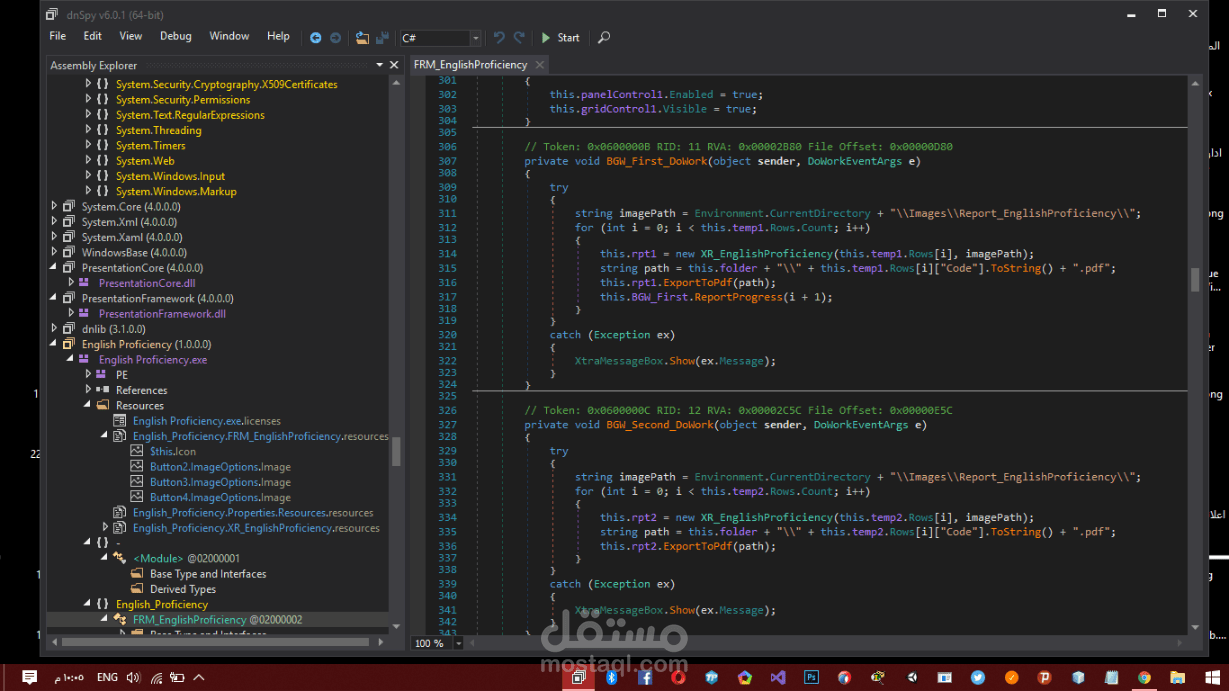This screenshot has width=1229, height=691.
Task: Select English_Proficiency.Properties.Resources.resources row
Action: click(253, 512)
